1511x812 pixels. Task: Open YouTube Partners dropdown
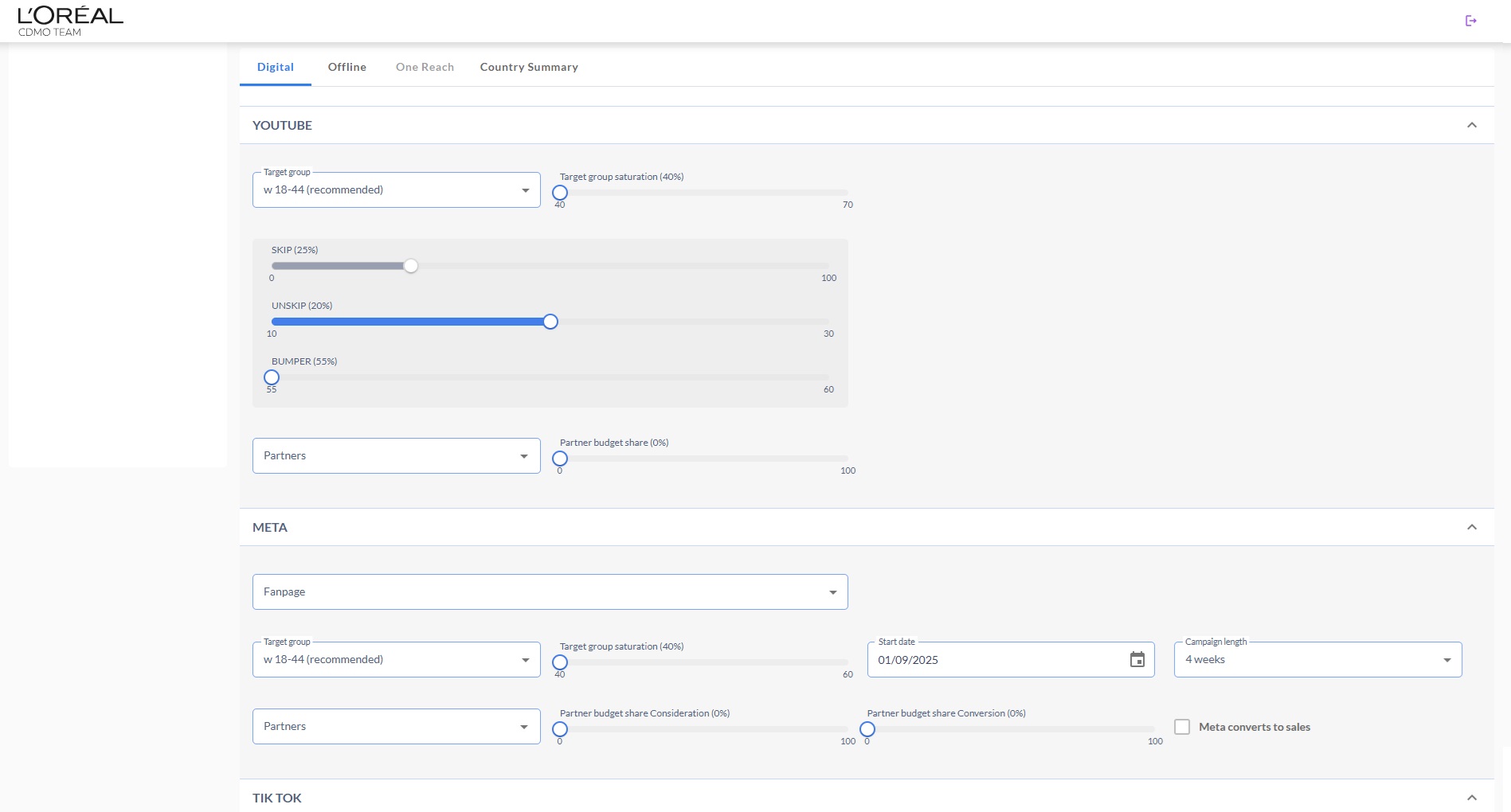pos(396,456)
